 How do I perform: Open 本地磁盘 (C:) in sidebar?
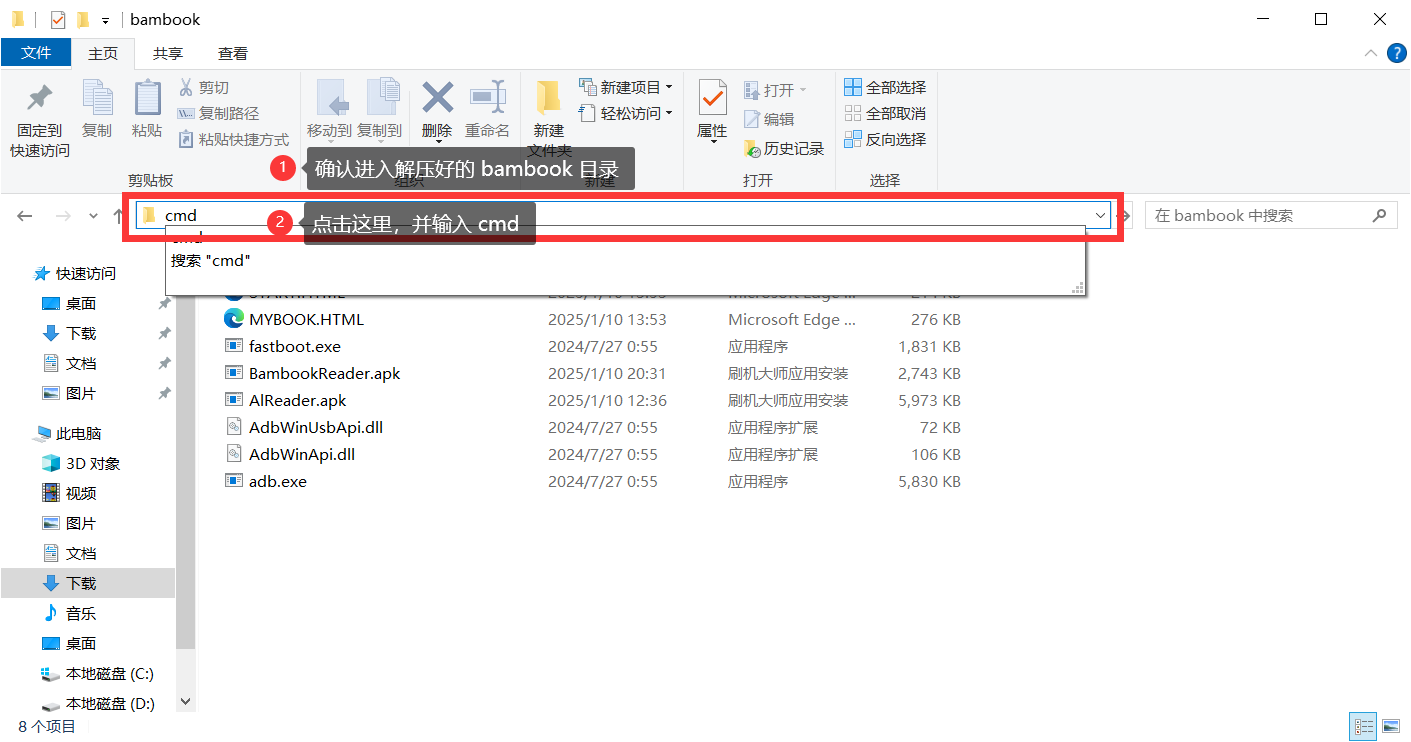pyautogui.click(x=98, y=673)
